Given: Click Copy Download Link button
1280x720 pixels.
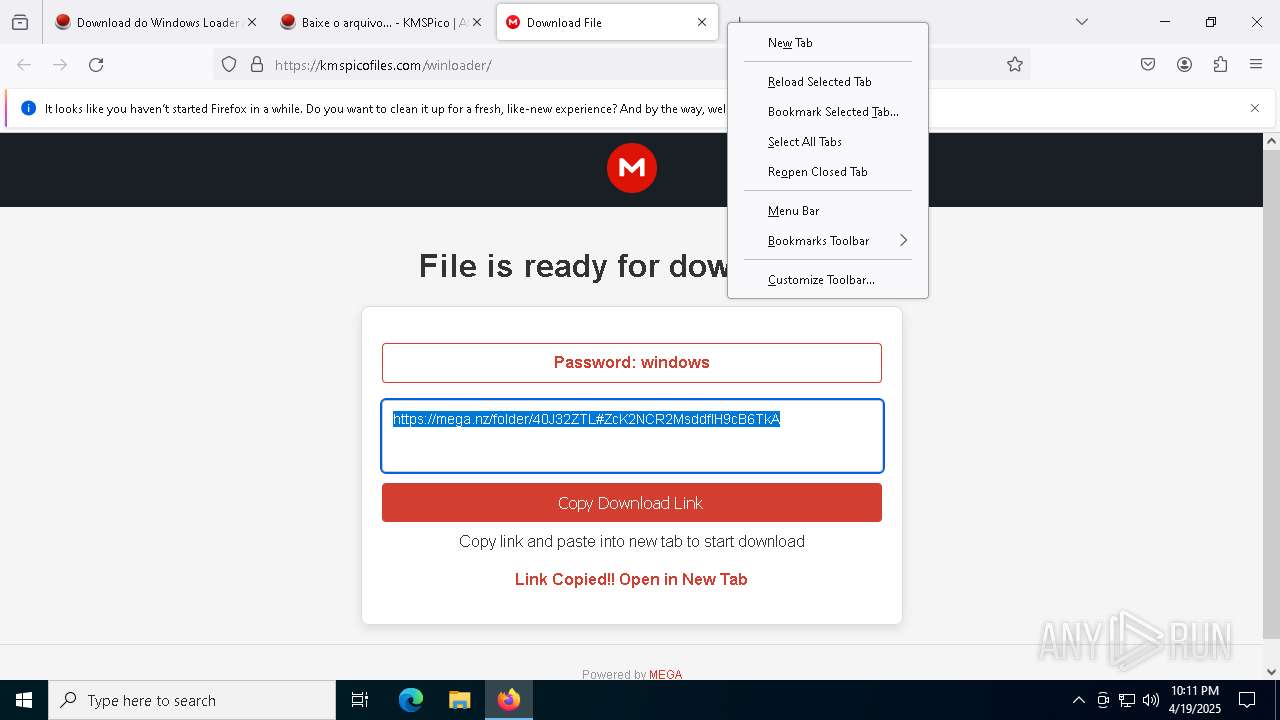Looking at the screenshot, I should 632,503.
